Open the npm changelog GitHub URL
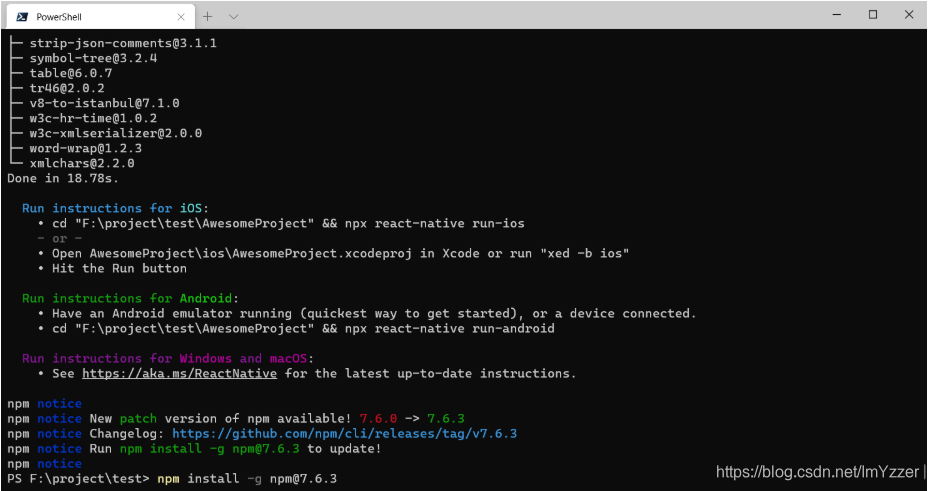The width and height of the screenshot is (930, 491). click(x=345, y=433)
